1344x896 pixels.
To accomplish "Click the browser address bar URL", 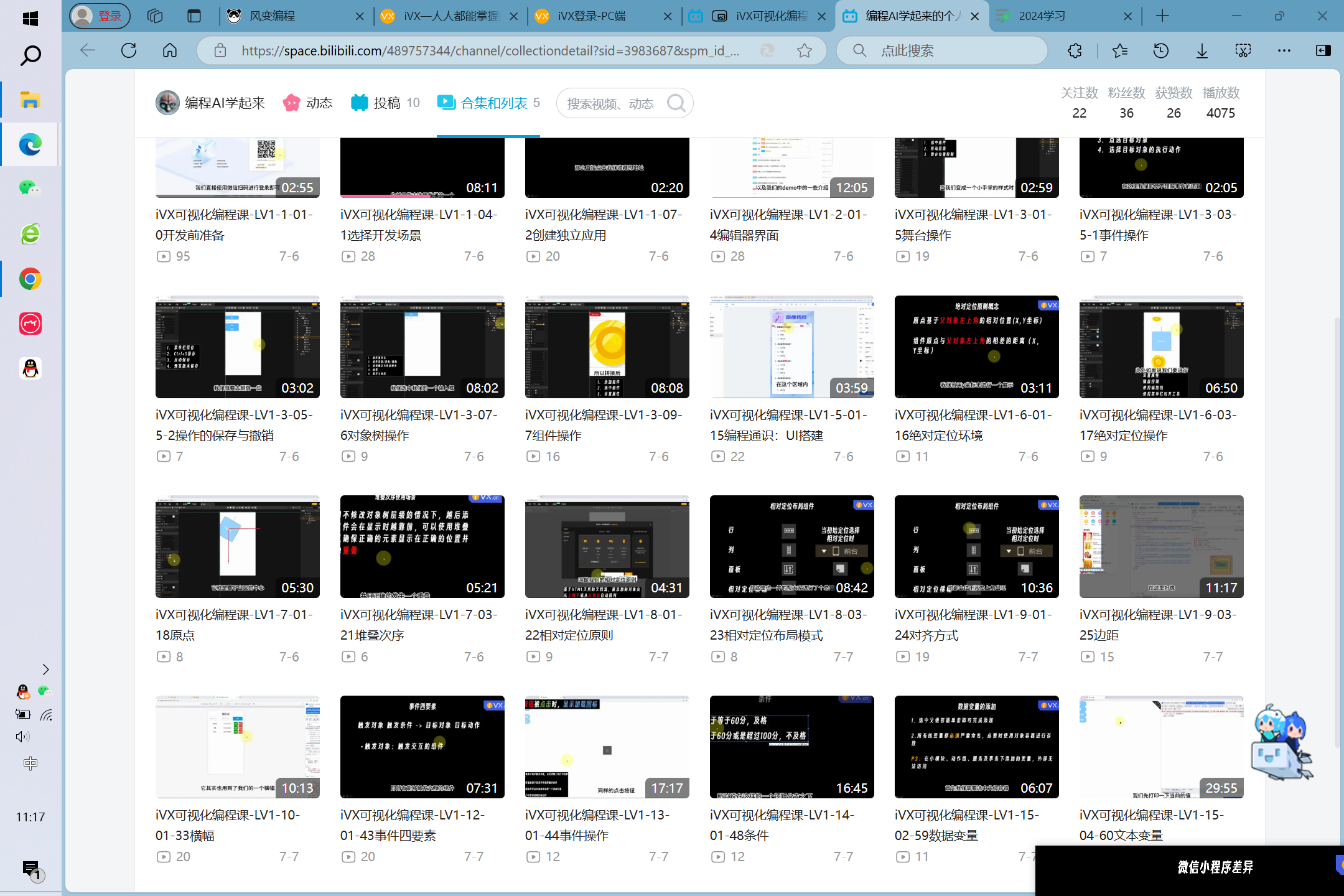I will click(490, 50).
